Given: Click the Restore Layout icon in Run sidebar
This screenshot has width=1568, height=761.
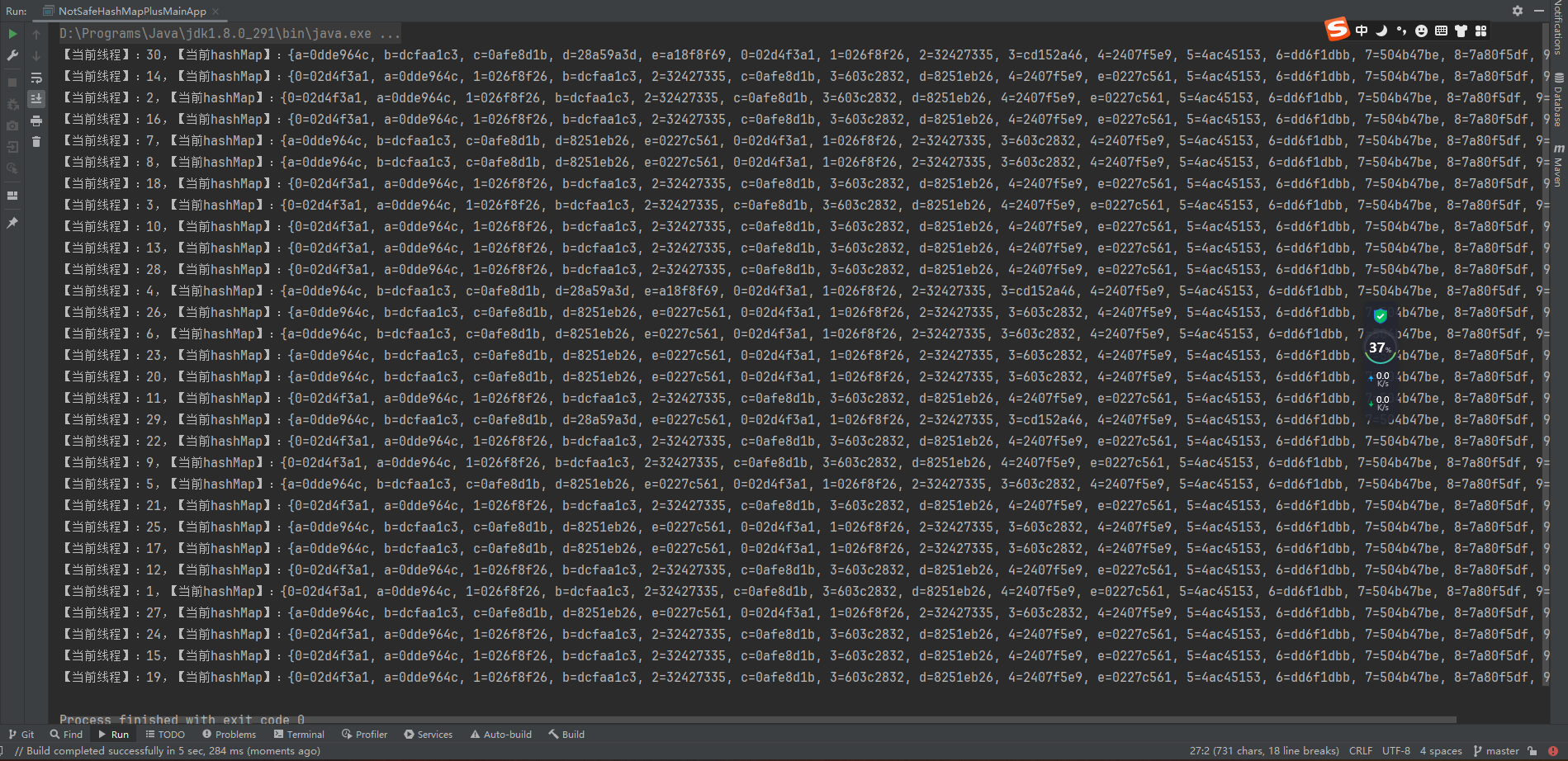Looking at the screenshot, I should [12, 196].
